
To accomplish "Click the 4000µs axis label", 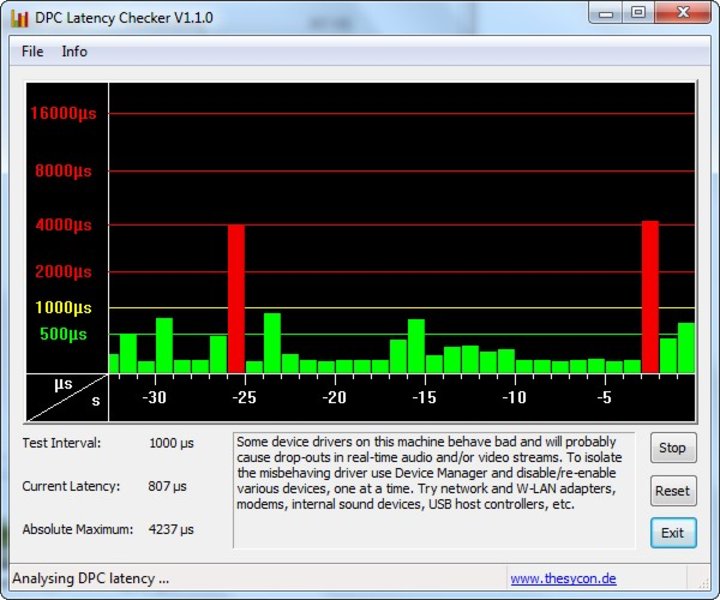I will (63, 225).
